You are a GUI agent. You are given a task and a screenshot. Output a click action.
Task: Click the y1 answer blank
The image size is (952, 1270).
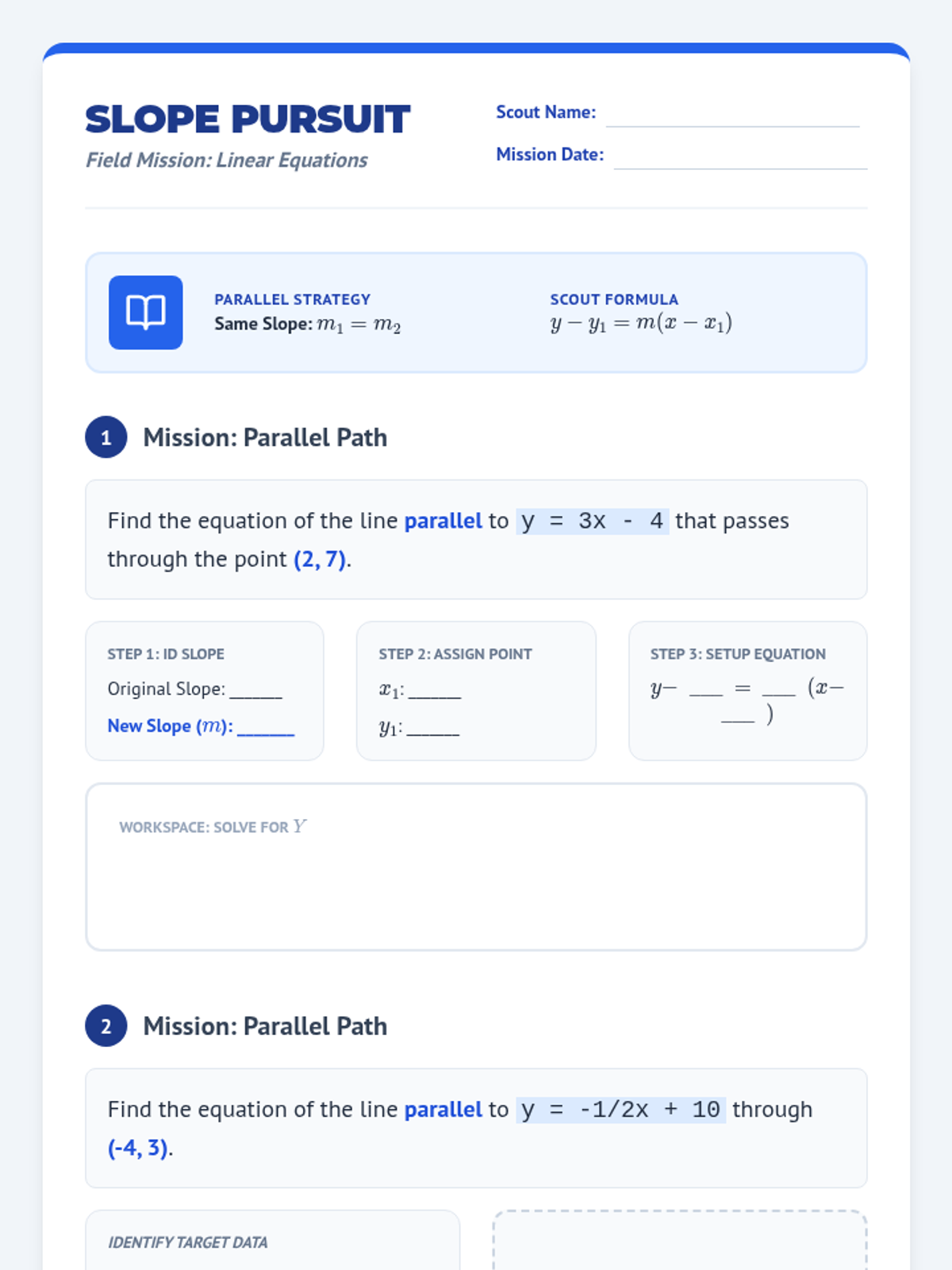(433, 728)
